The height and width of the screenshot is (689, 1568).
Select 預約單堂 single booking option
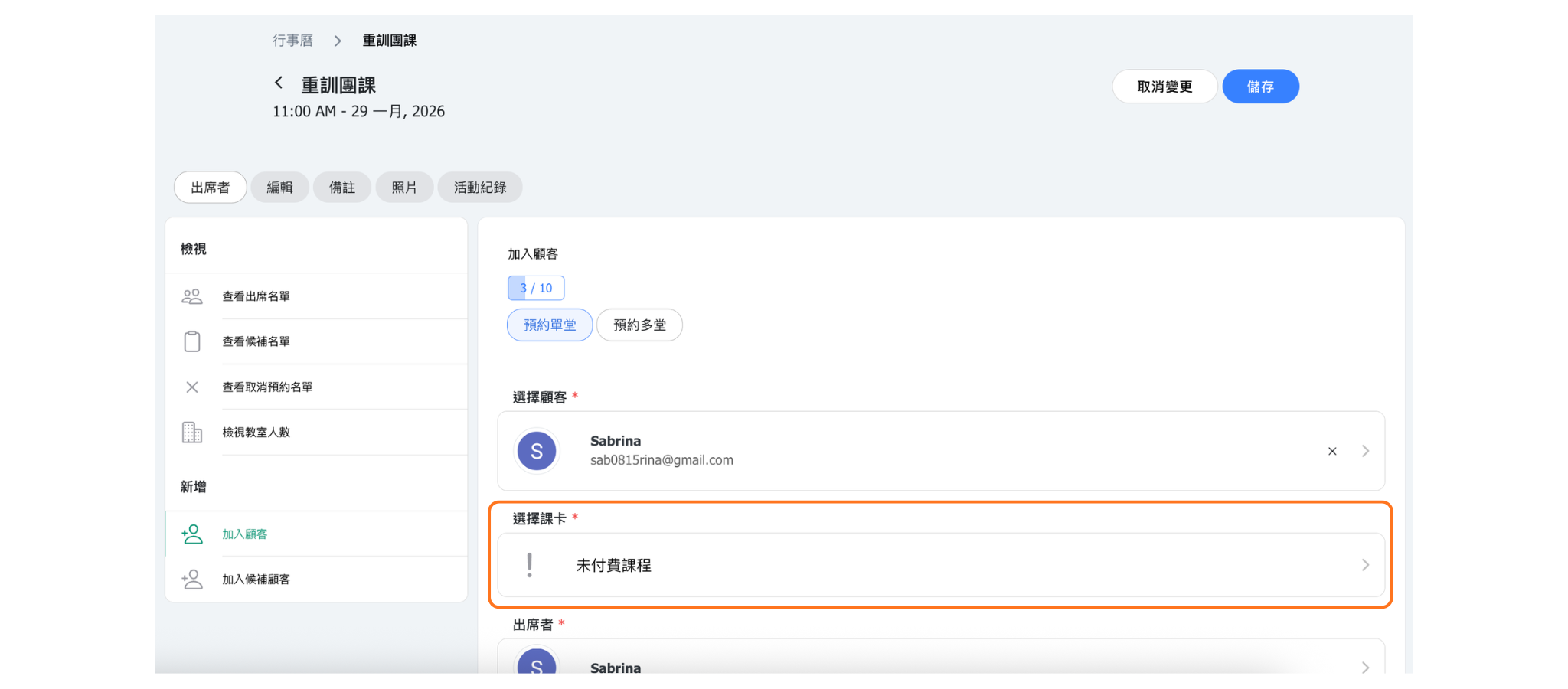(x=550, y=325)
